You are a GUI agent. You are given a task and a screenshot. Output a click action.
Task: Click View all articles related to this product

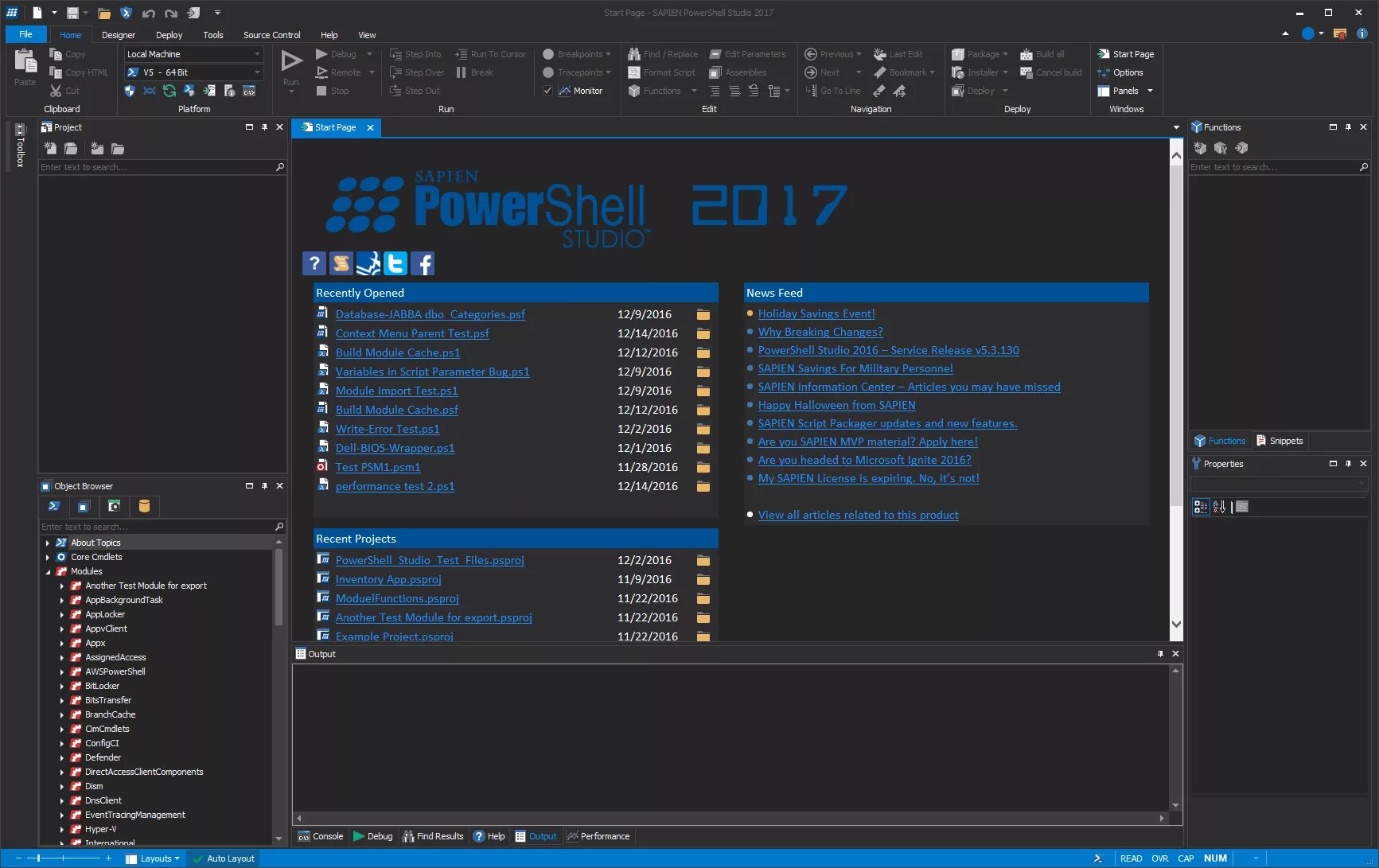[858, 515]
